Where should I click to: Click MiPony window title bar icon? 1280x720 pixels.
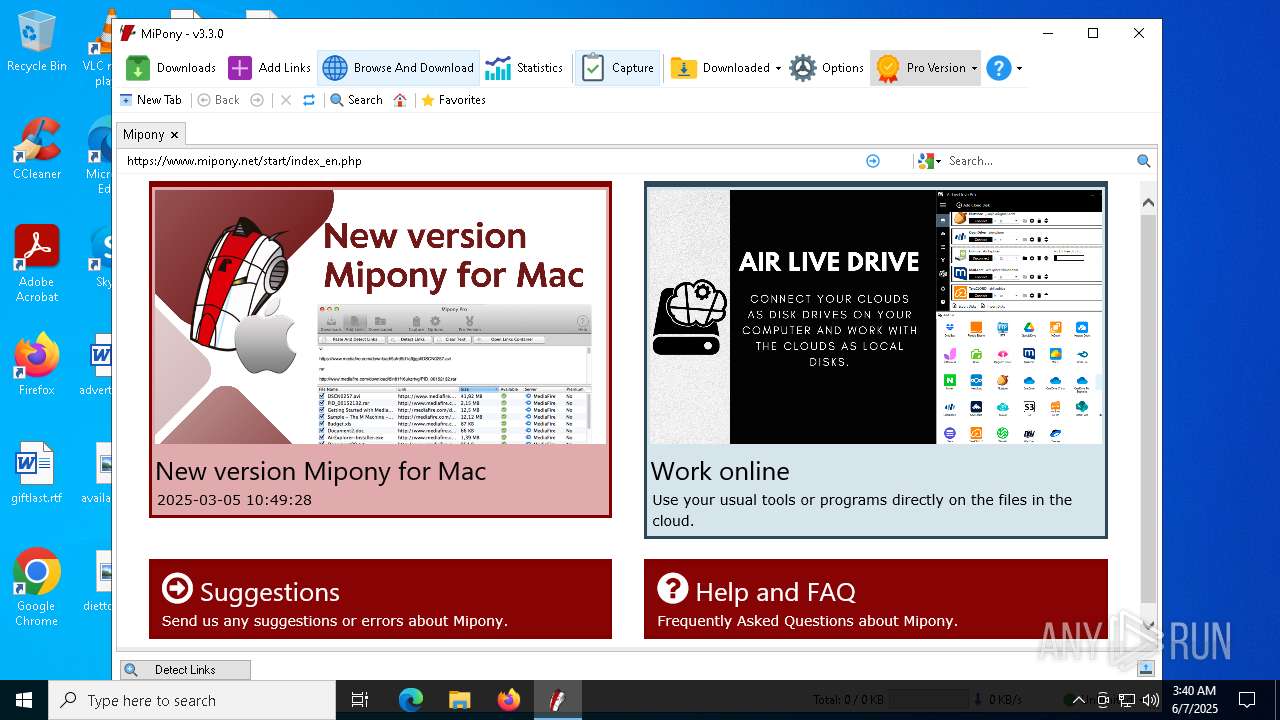pos(128,33)
